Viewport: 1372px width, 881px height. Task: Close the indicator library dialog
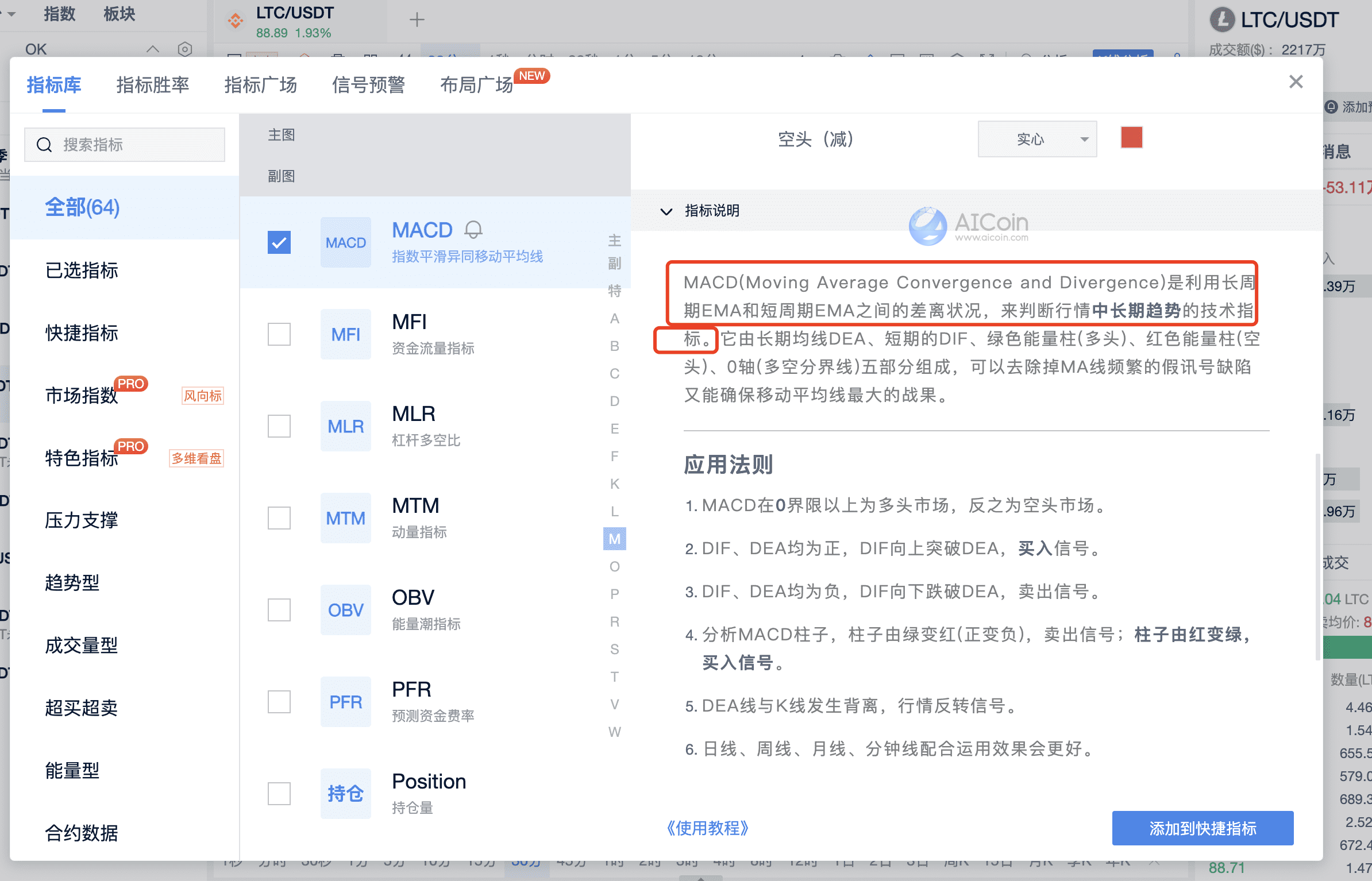coord(1296,82)
